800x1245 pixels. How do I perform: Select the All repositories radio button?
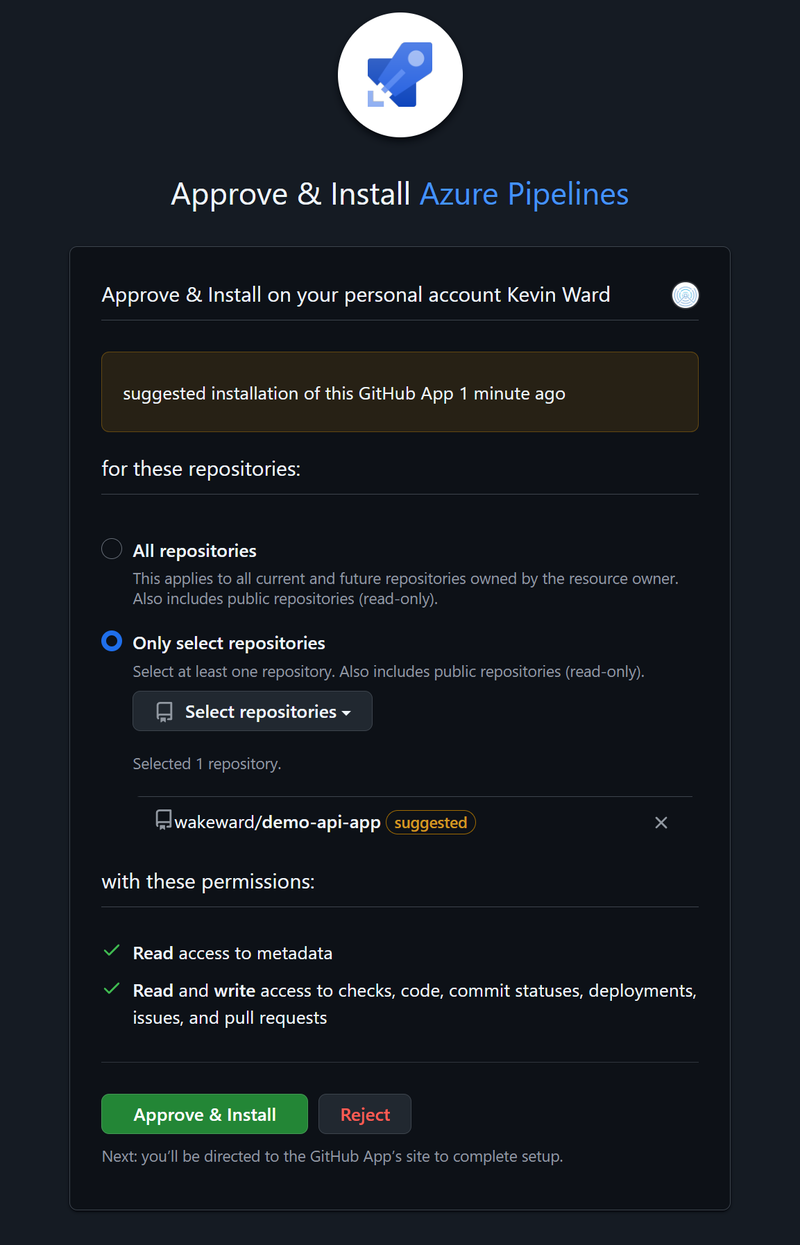point(111,548)
